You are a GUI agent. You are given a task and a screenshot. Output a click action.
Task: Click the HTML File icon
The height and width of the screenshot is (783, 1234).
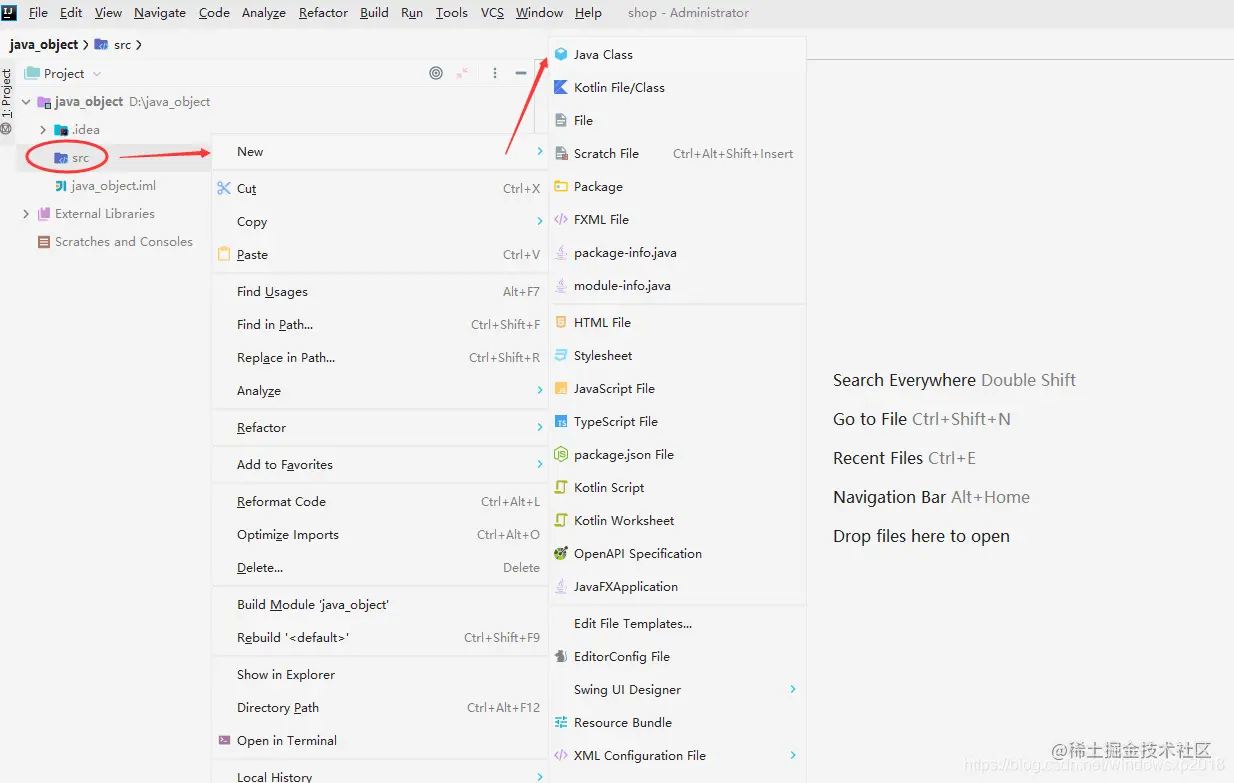tap(561, 323)
